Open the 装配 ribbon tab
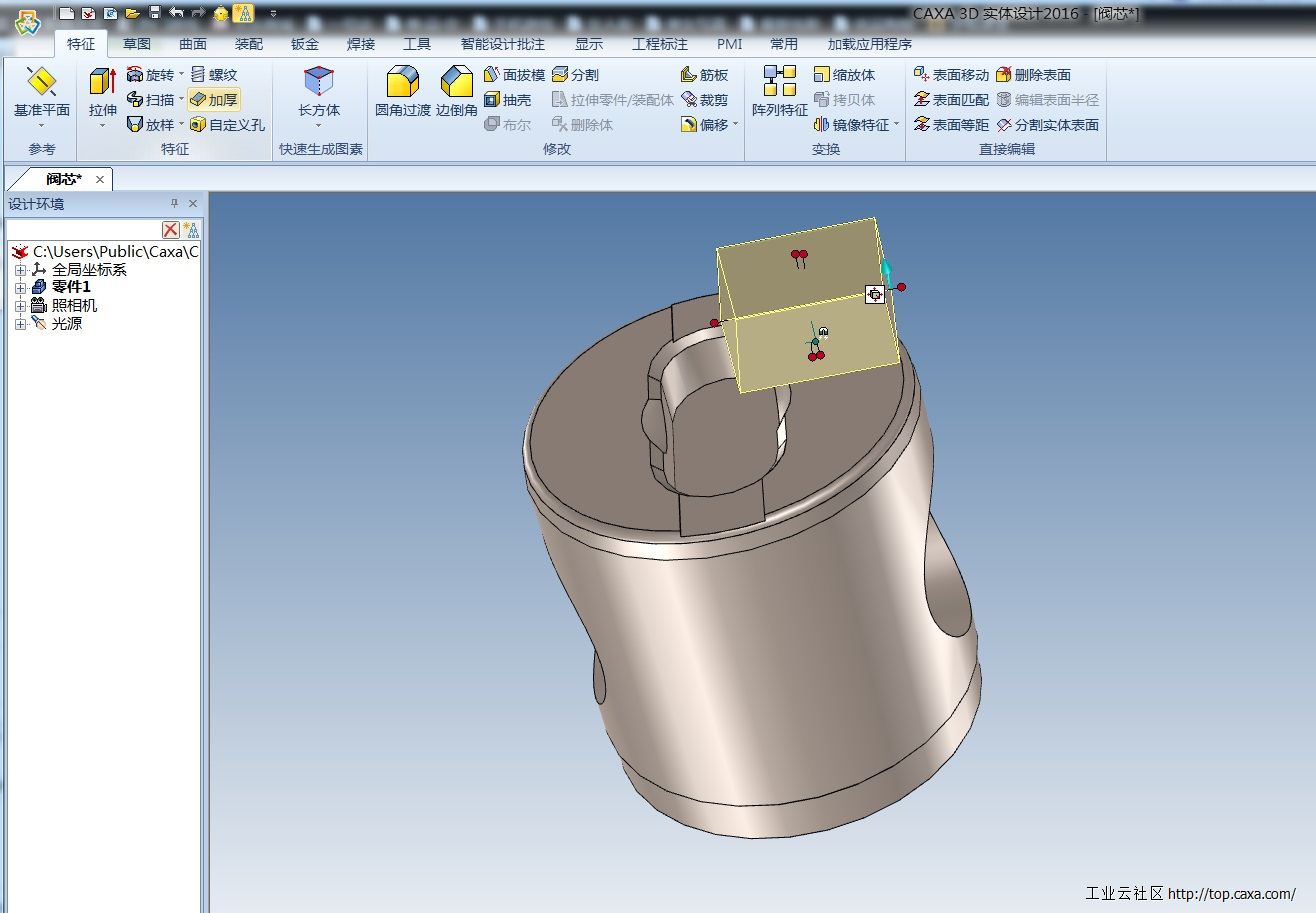Viewport: 1316px width, 913px height. pos(249,44)
